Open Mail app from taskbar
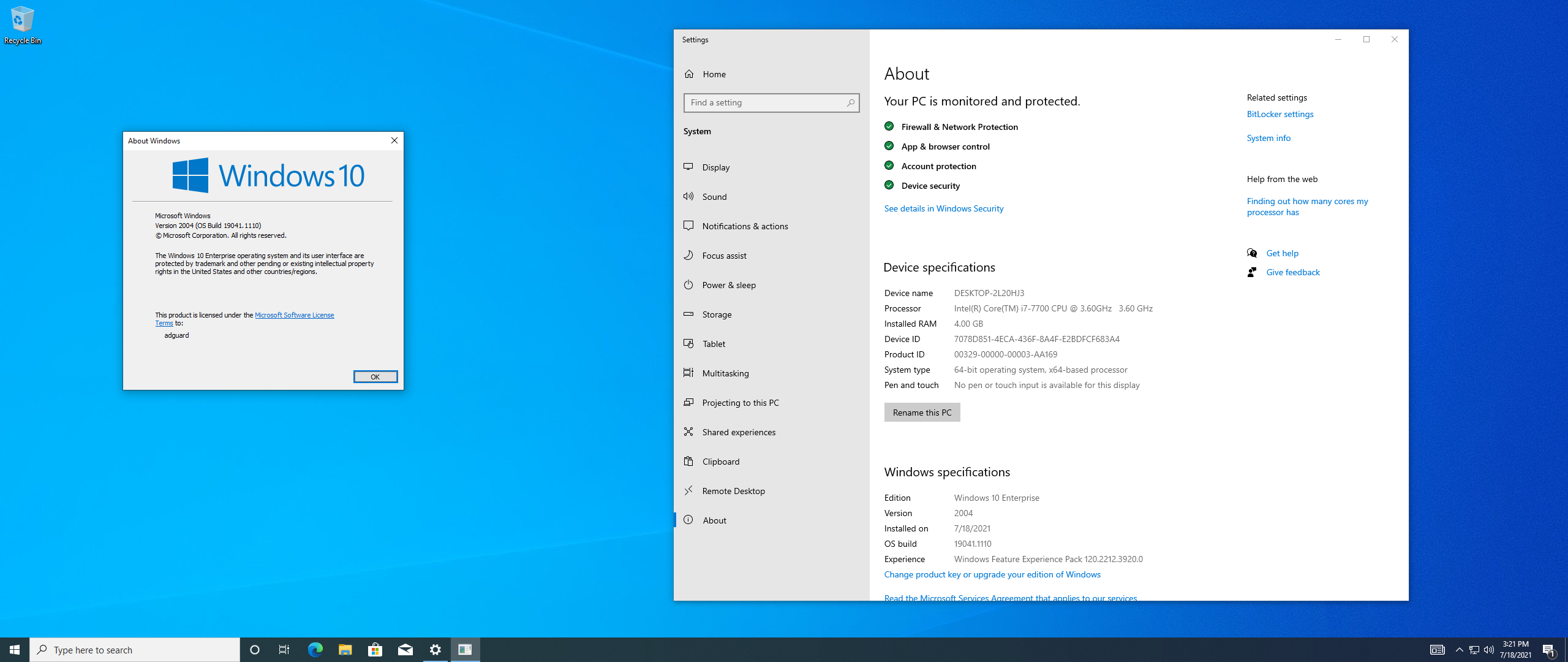The height and width of the screenshot is (662, 1568). [405, 650]
